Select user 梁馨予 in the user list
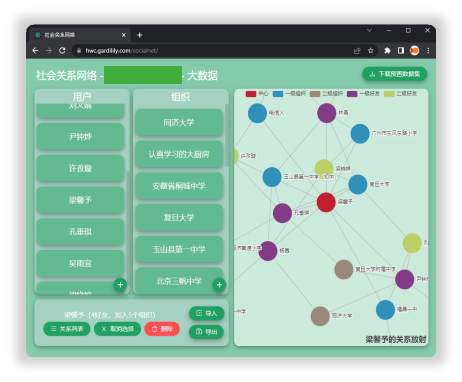The image size is (462, 382). [x=80, y=200]
